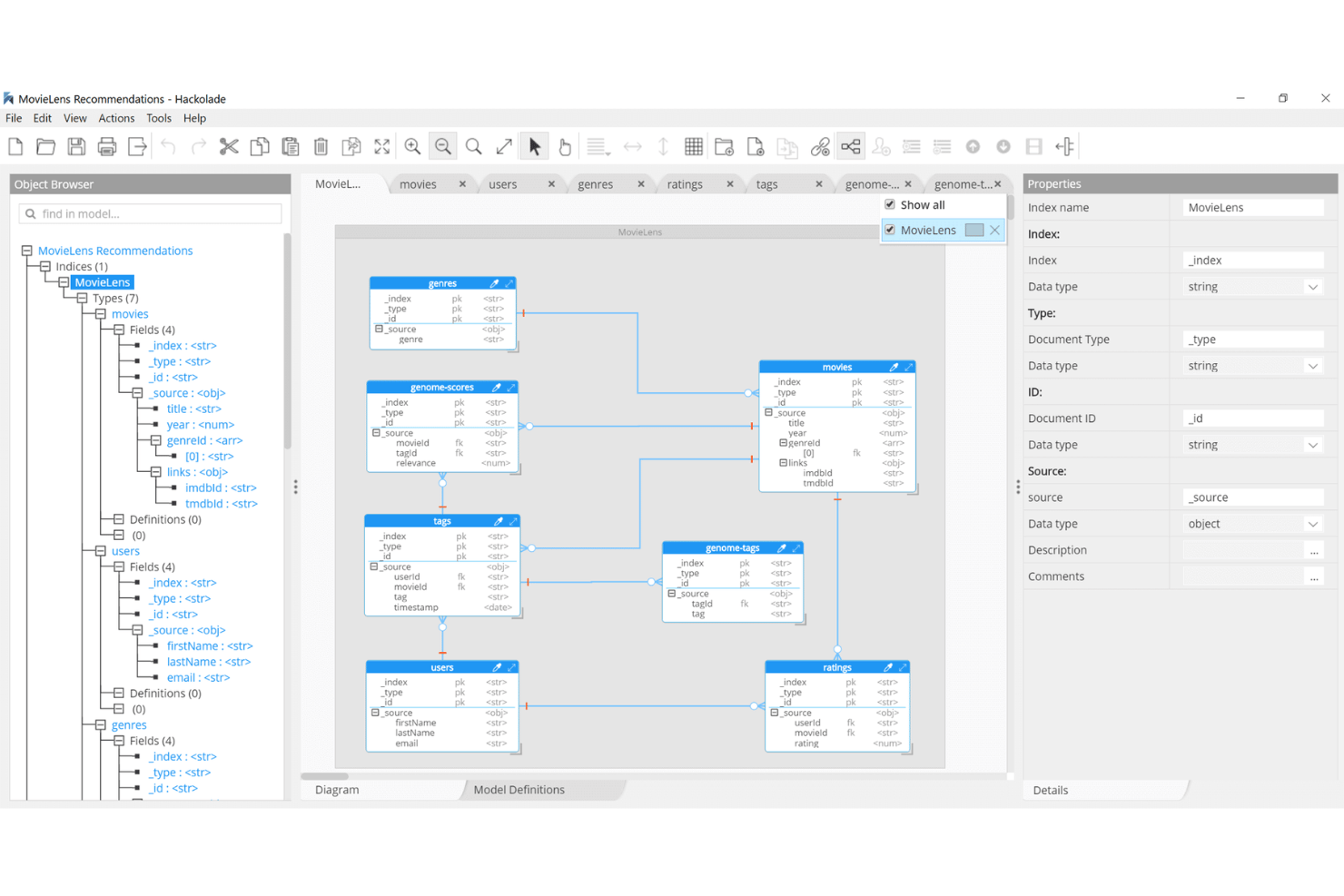The width and height of the screenshot is (1344, 896).
Task: Select the hand pan tool
Action: click(x=565, y=146)
